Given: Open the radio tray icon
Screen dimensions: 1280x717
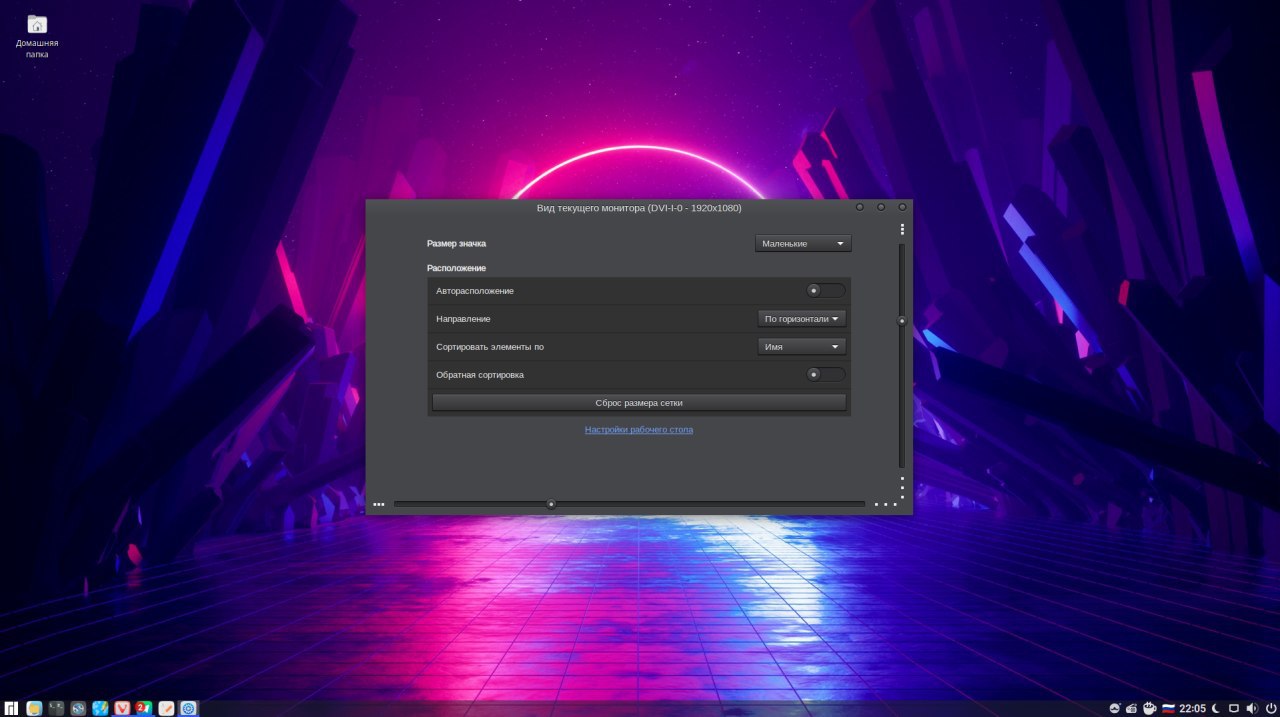Looking at the screenshot, I should click(x=1132, y=708).
